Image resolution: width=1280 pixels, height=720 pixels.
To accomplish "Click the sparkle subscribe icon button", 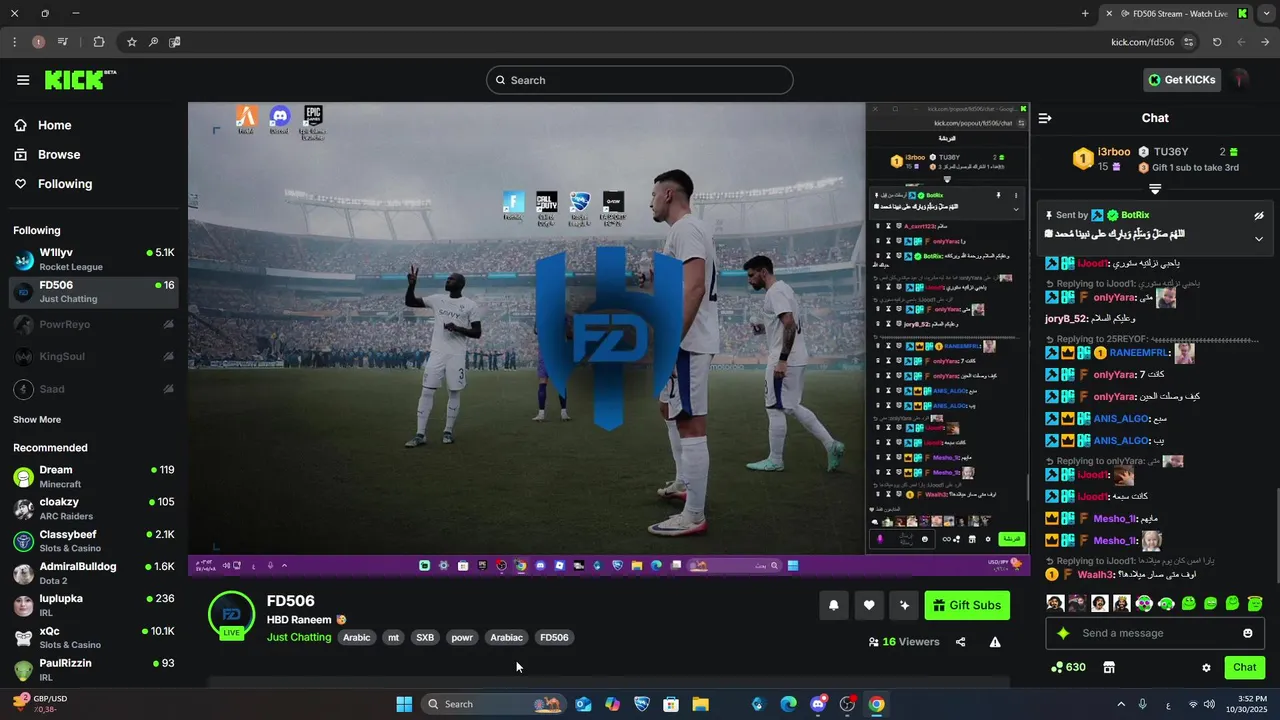I will tap(904, 605).
